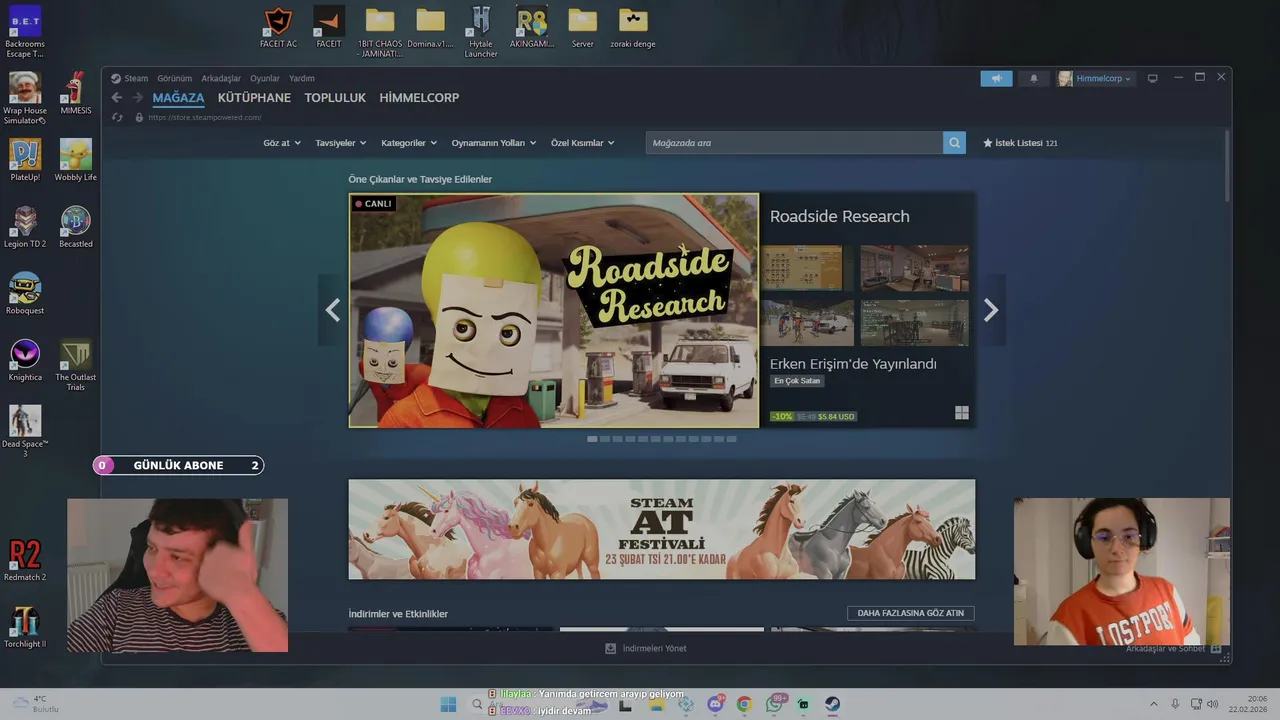
Task: Launch Wobbly Life desktop shortcut
Action: [76, 160]
